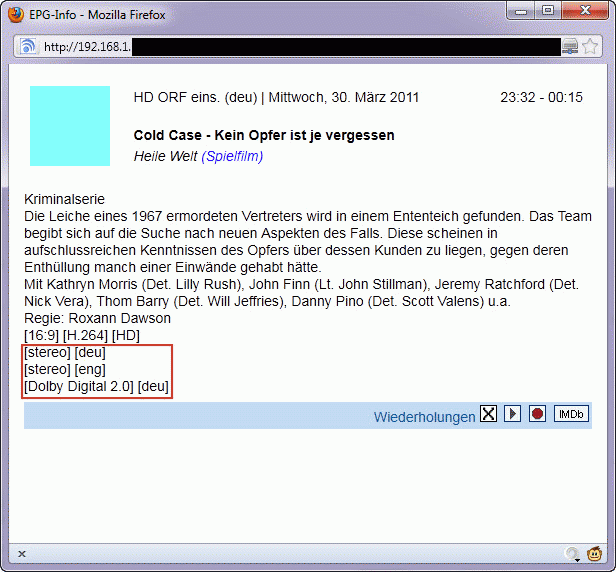This screenshot has height=572, width=616.
Task: Click the line 'Regie: Roxann Dawson'
Action: click(x=97, y=318)
